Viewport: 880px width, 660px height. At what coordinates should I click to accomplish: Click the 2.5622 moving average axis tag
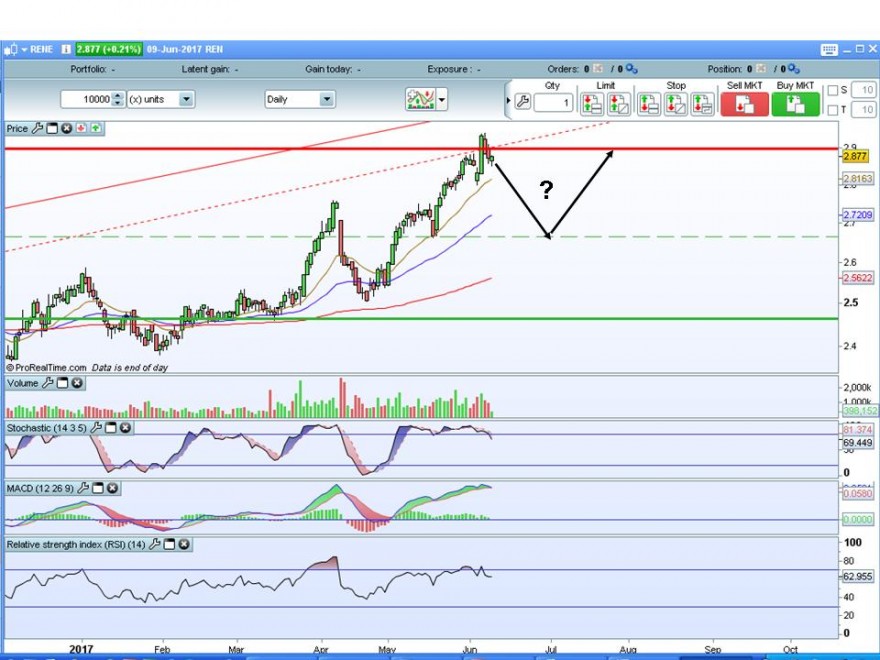click(858, 278)
